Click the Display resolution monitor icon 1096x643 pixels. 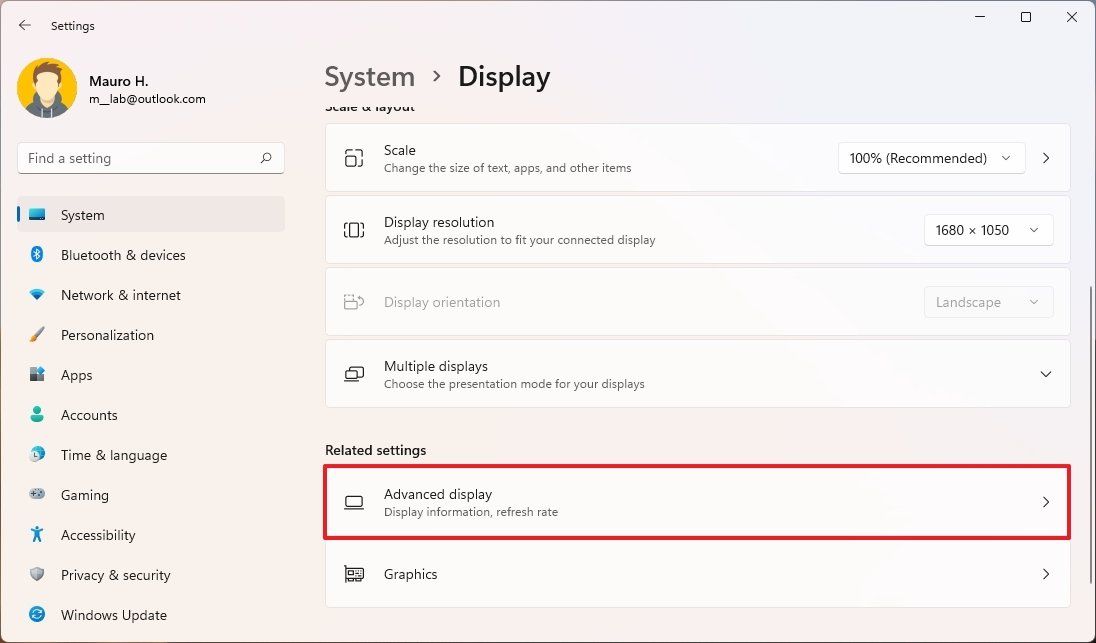[x=354, y=230]
